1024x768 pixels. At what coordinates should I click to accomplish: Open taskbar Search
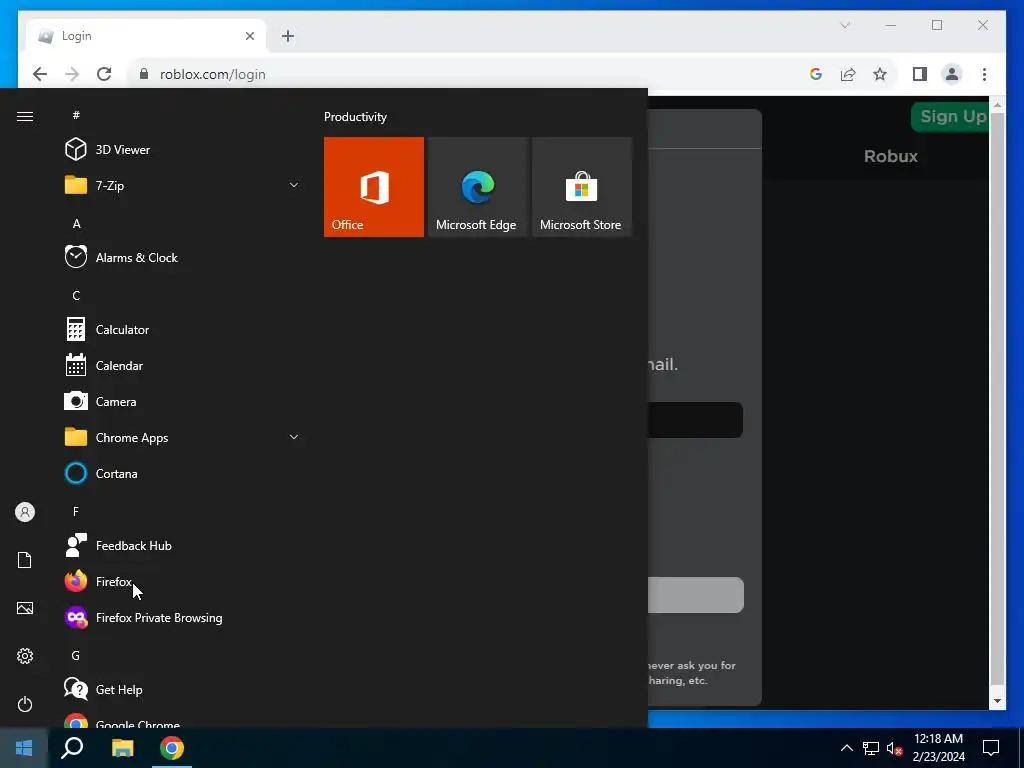pyautogui.click(x=72, y=748)
